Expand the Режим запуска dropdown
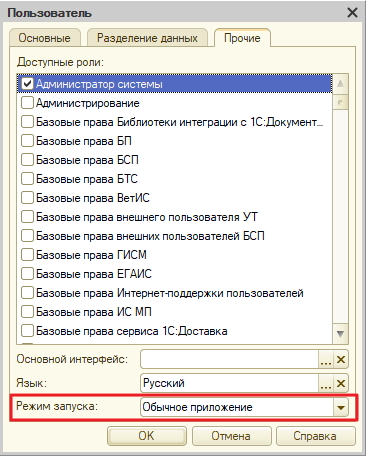Screen dimensions: 366x456 (x=341, y=407)
